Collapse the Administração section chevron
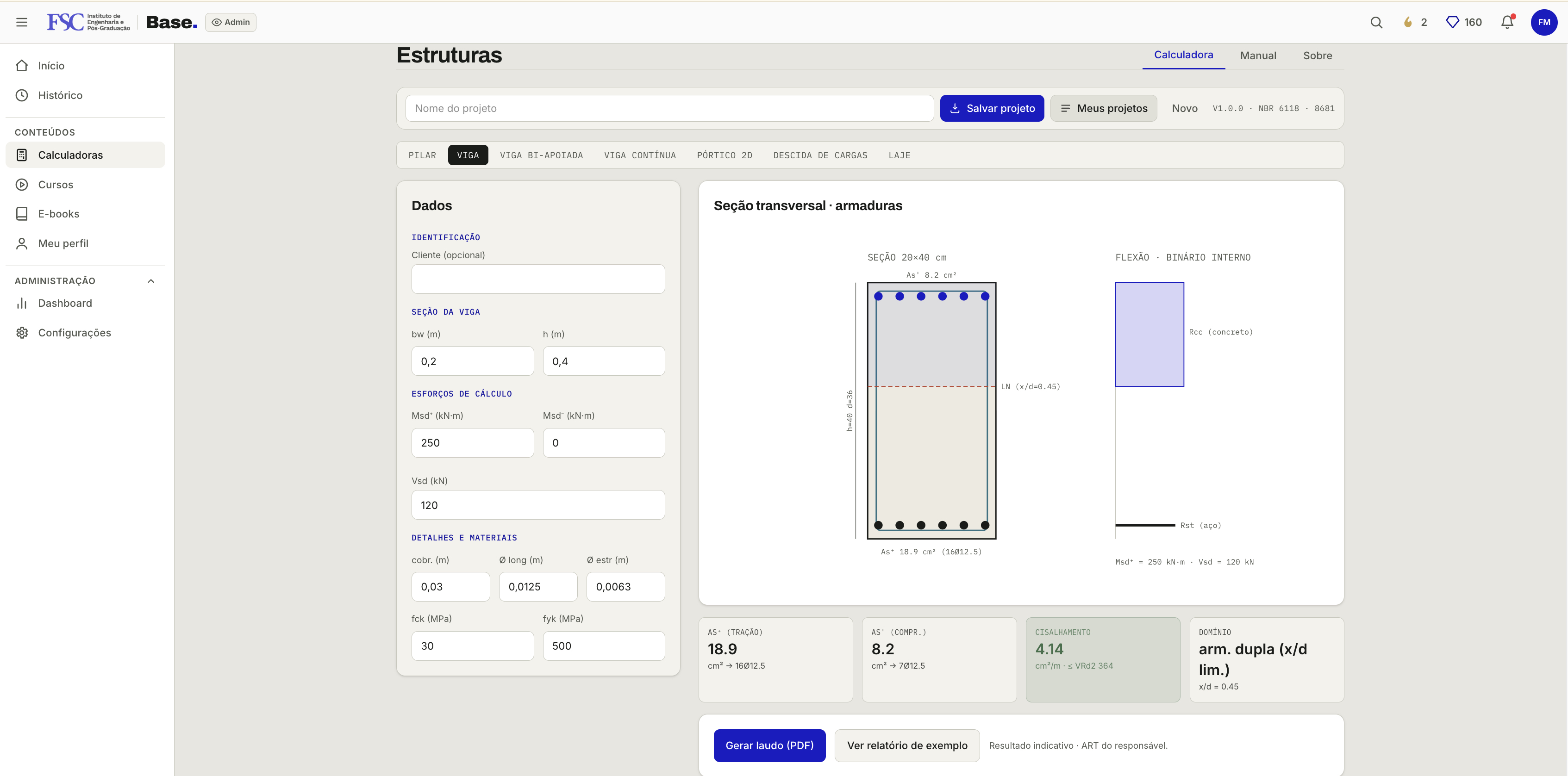 pyautogui.click(x=151, y=281)
